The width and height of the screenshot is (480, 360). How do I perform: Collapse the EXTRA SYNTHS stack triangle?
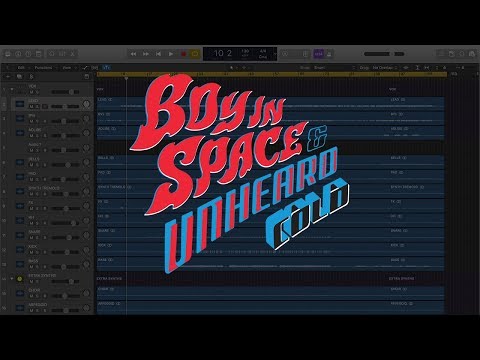coord(12,279)
